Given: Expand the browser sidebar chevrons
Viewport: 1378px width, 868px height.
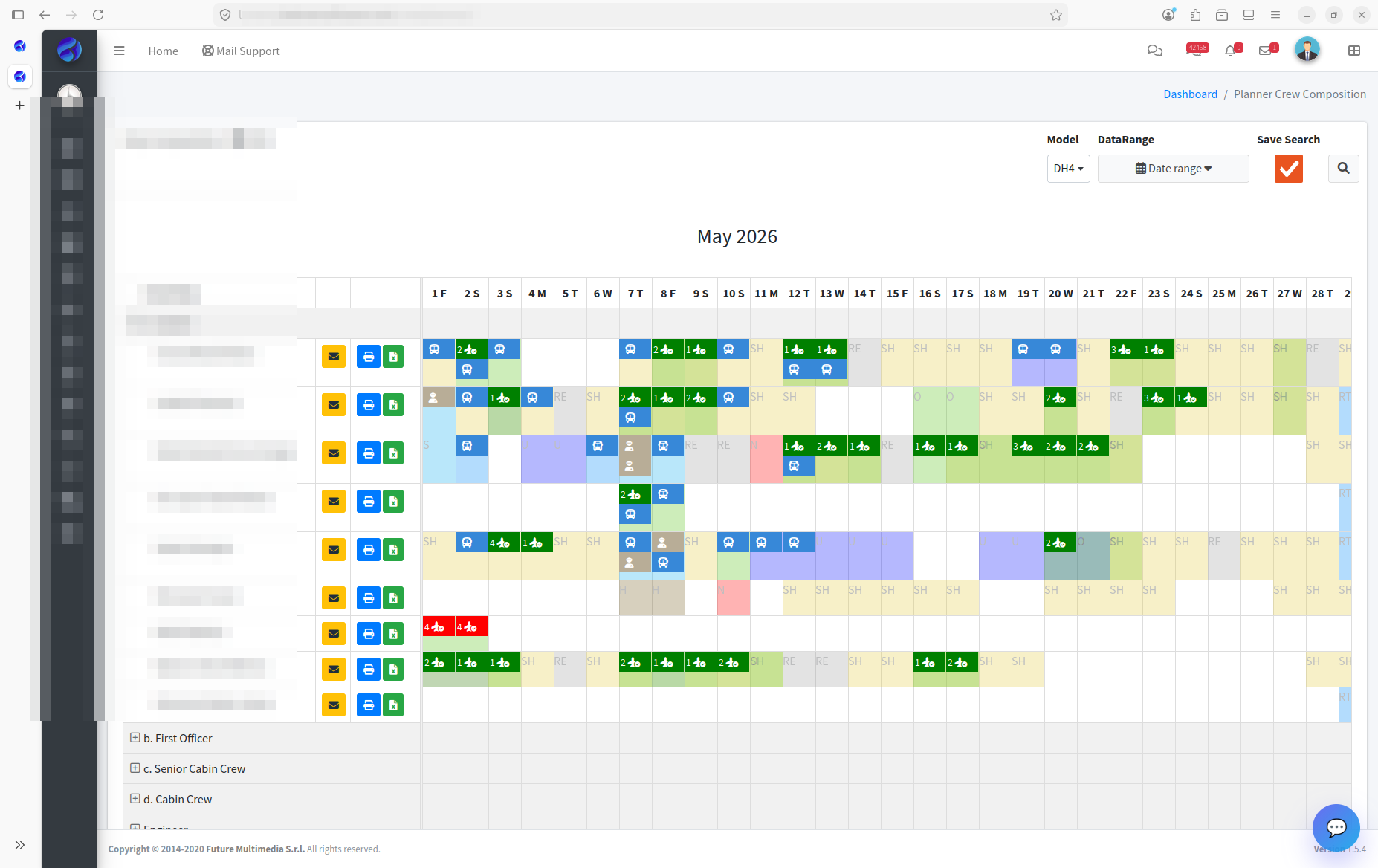Looking at the screenshot, I should pos(20,845).
